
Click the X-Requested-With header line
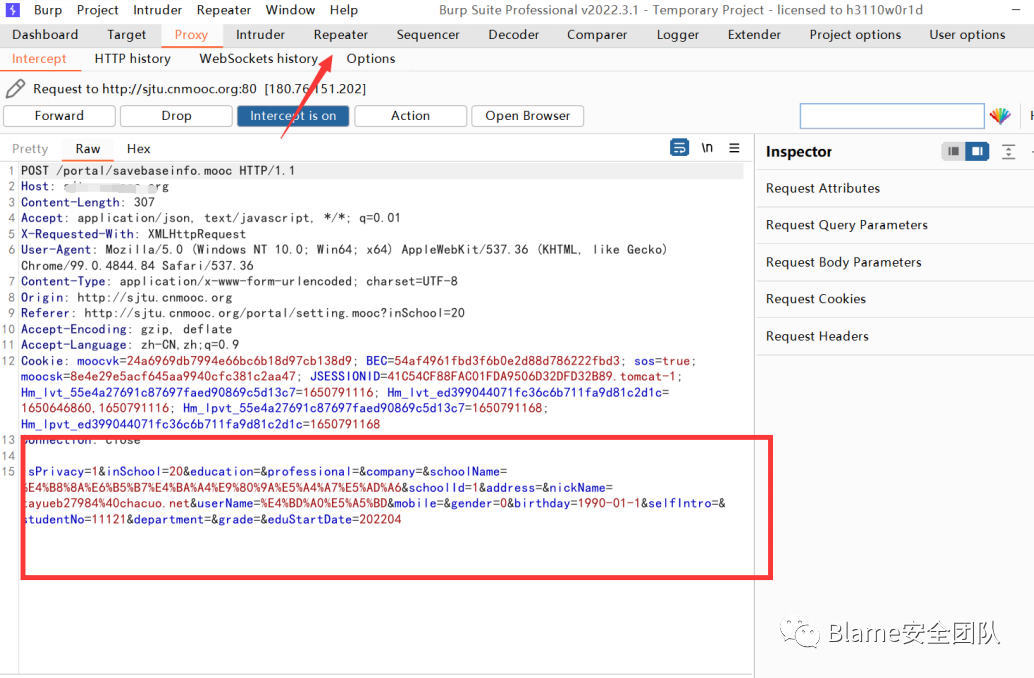coord(133,234)
